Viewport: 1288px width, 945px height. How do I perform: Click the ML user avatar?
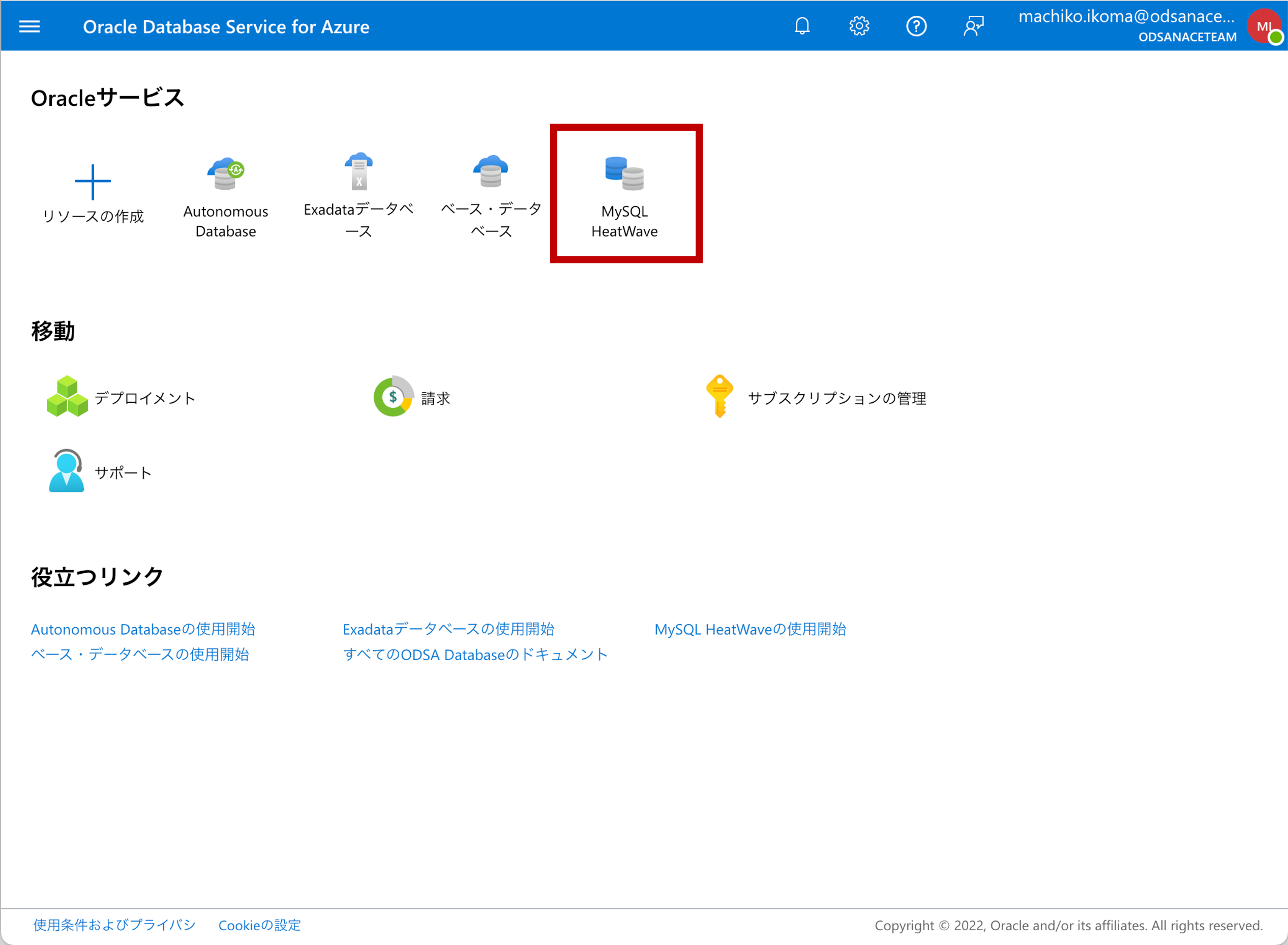[1265, 26]
